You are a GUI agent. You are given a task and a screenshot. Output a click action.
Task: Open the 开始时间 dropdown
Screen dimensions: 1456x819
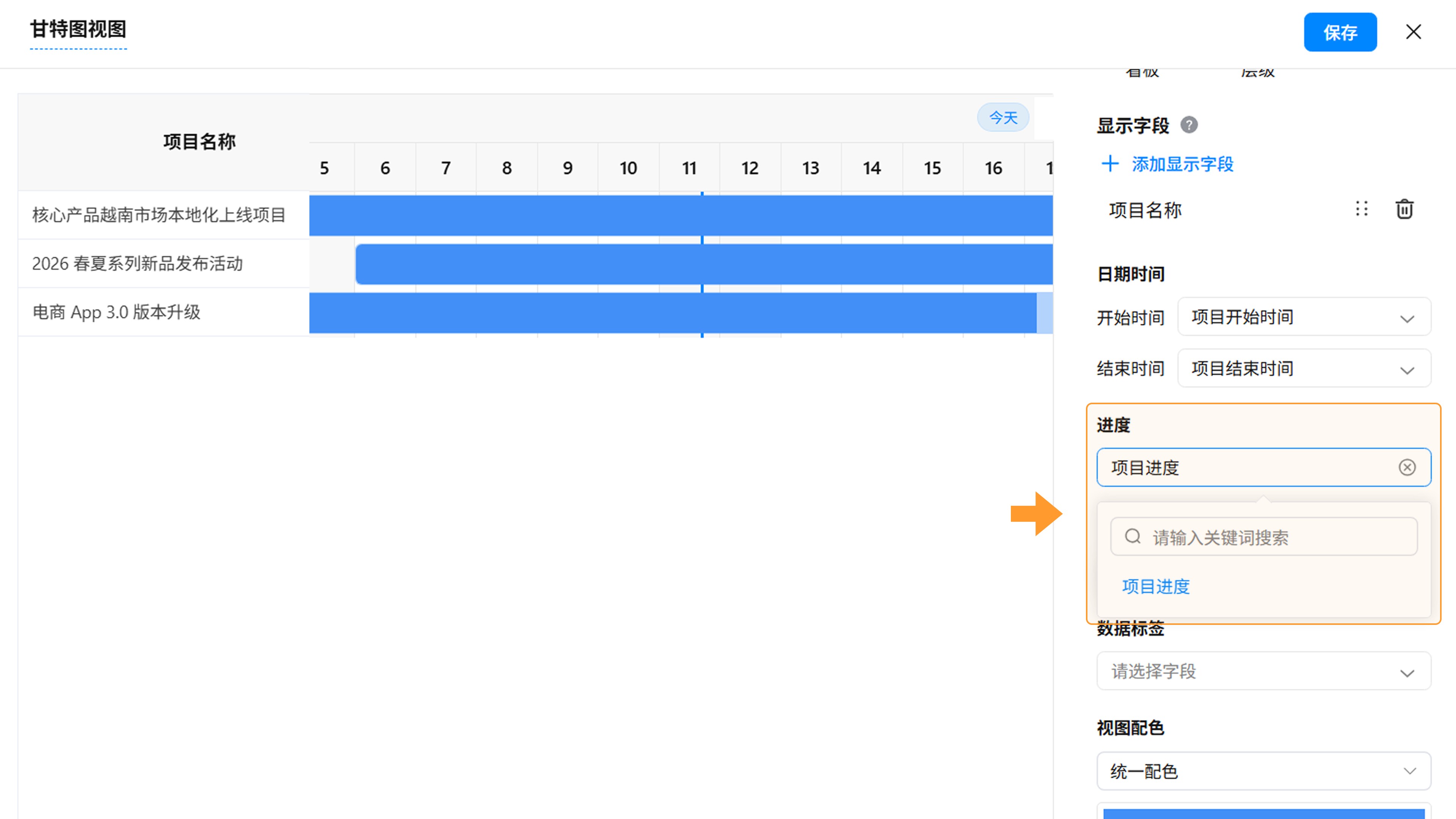click(x=1304, y=317)
